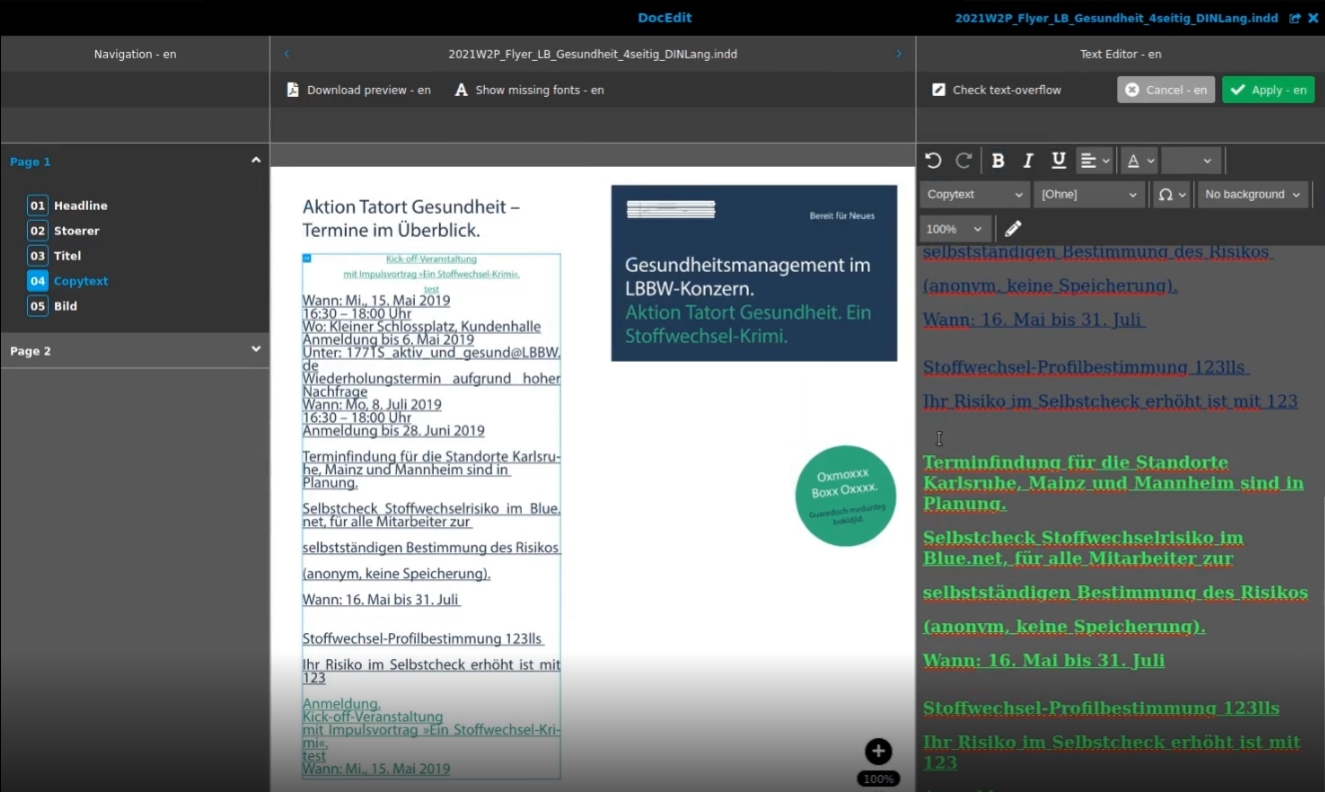Click Download preview - en
The image size is (1325, 792).
tap(359, 90)
